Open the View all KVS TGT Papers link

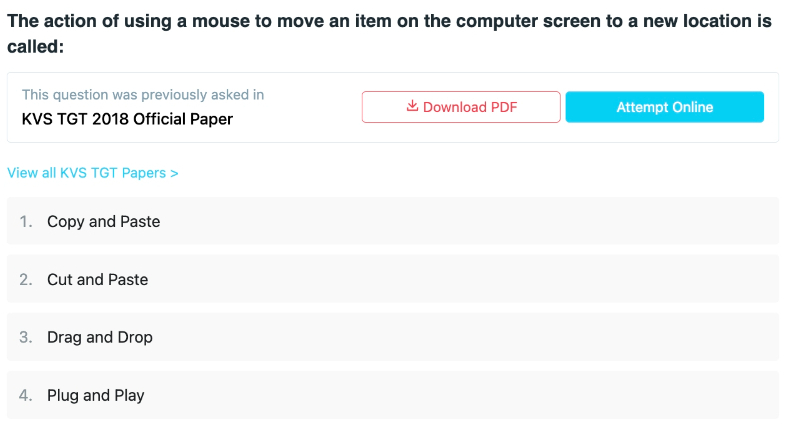coord(93,173)
